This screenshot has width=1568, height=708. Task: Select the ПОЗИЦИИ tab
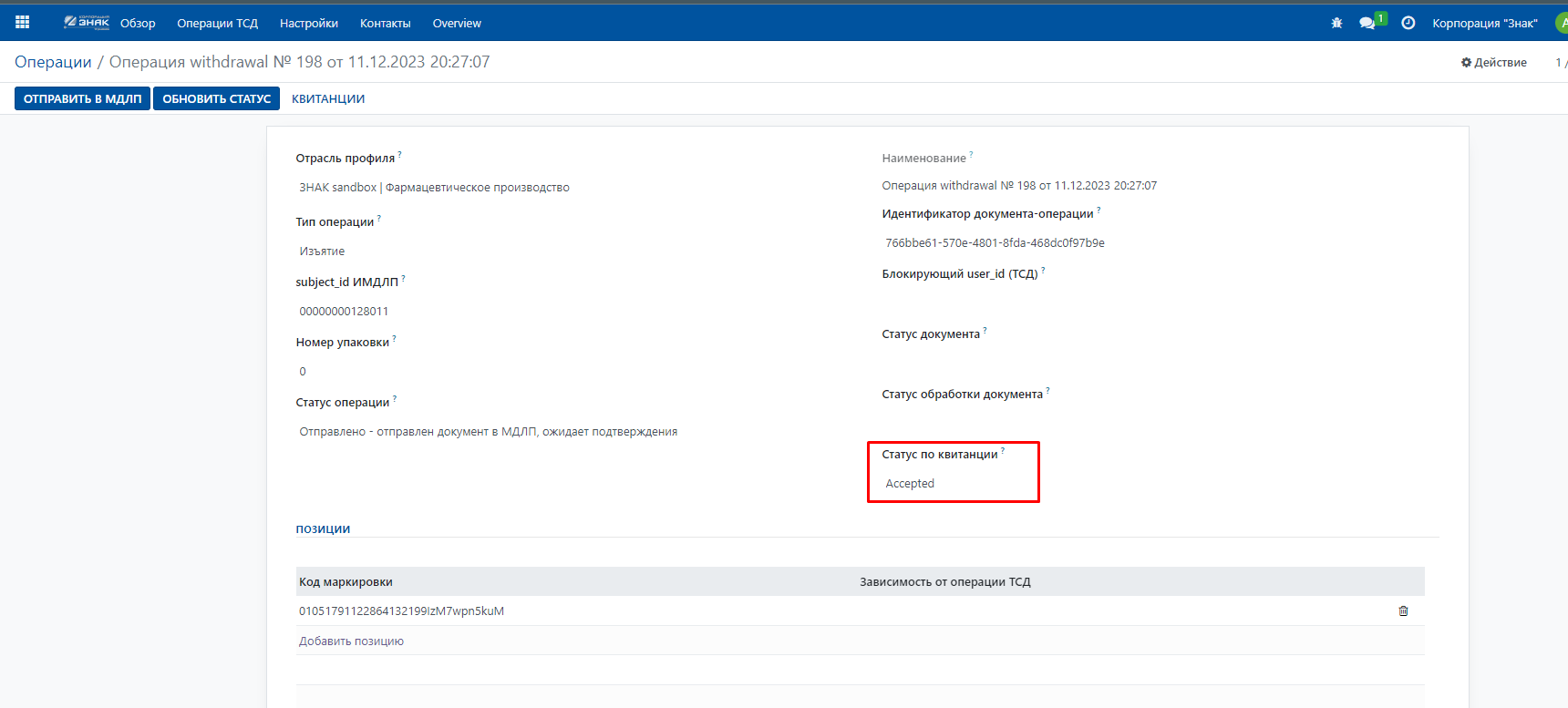323,528
